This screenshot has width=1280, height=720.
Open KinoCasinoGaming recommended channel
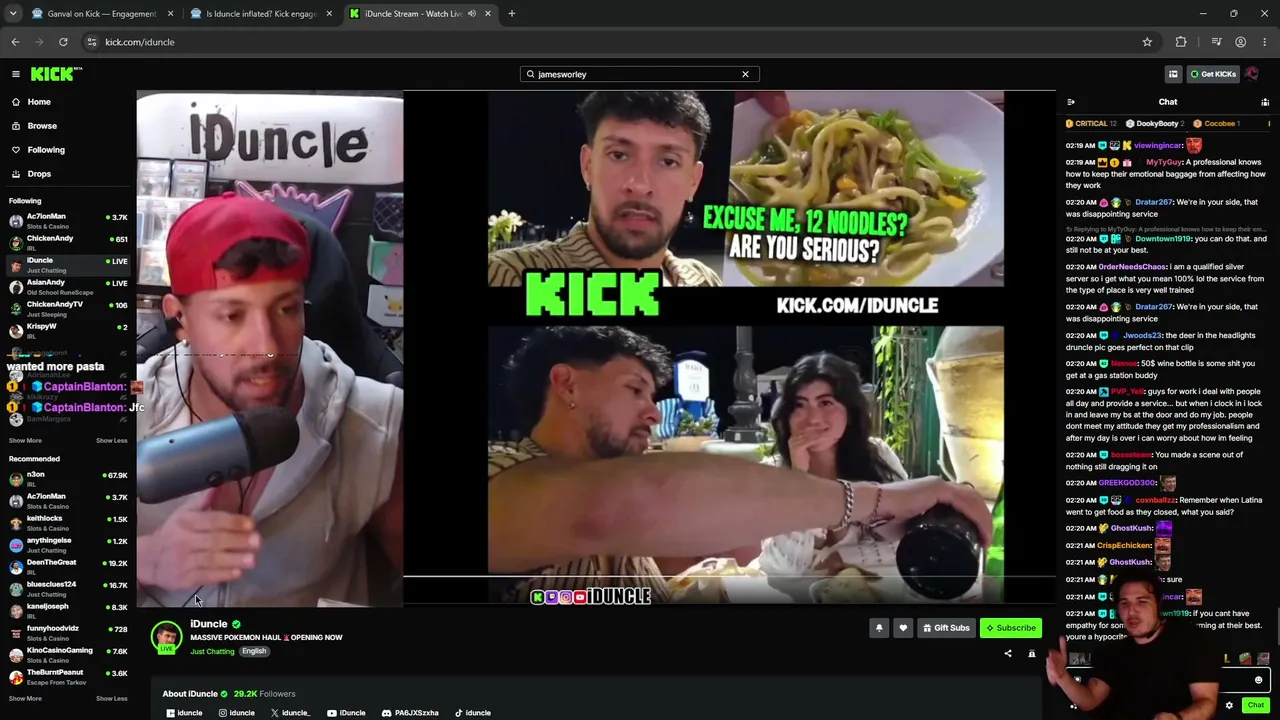(68, 654)
